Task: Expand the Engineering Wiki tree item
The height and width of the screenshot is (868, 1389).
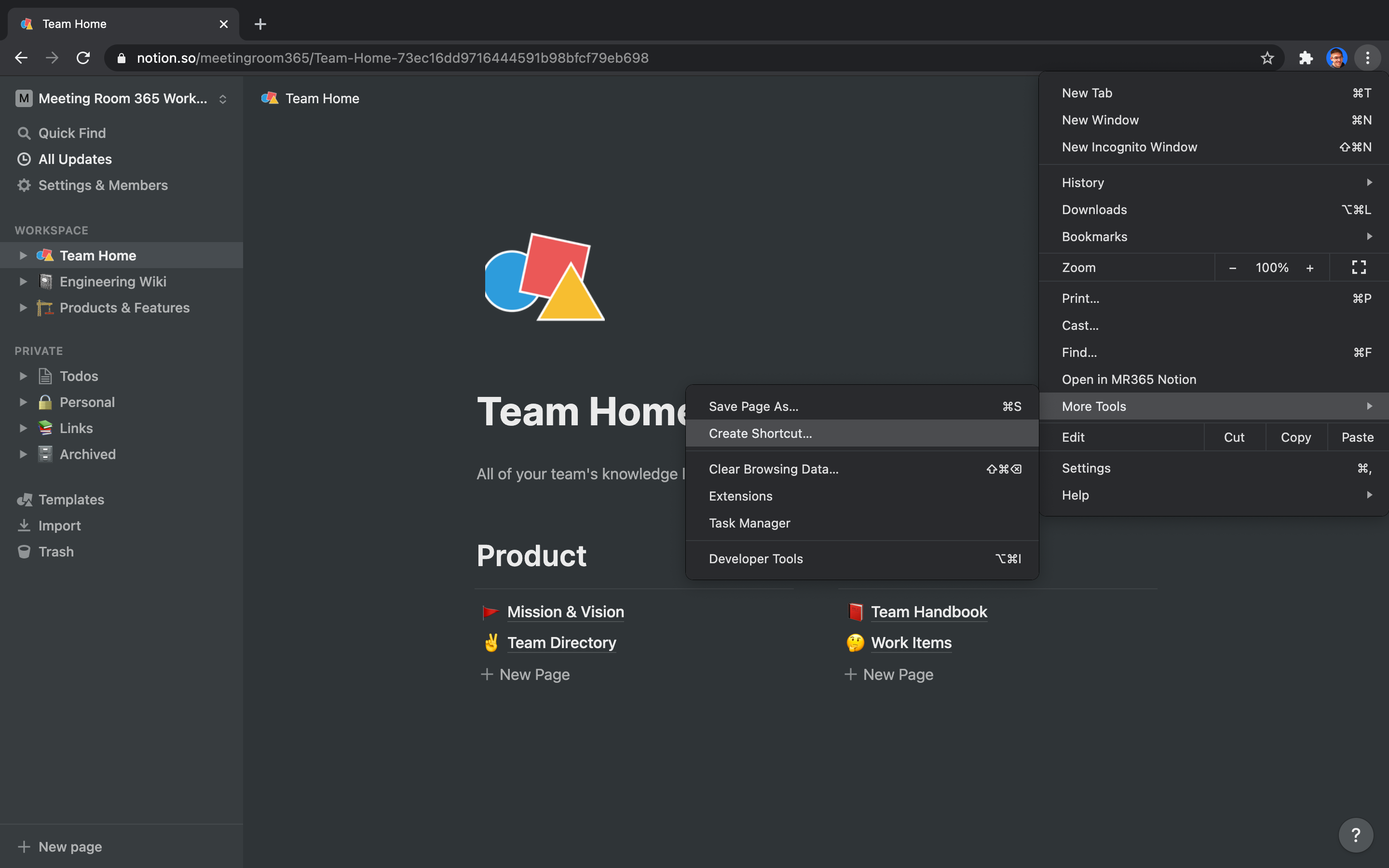Action: point(23,281)
